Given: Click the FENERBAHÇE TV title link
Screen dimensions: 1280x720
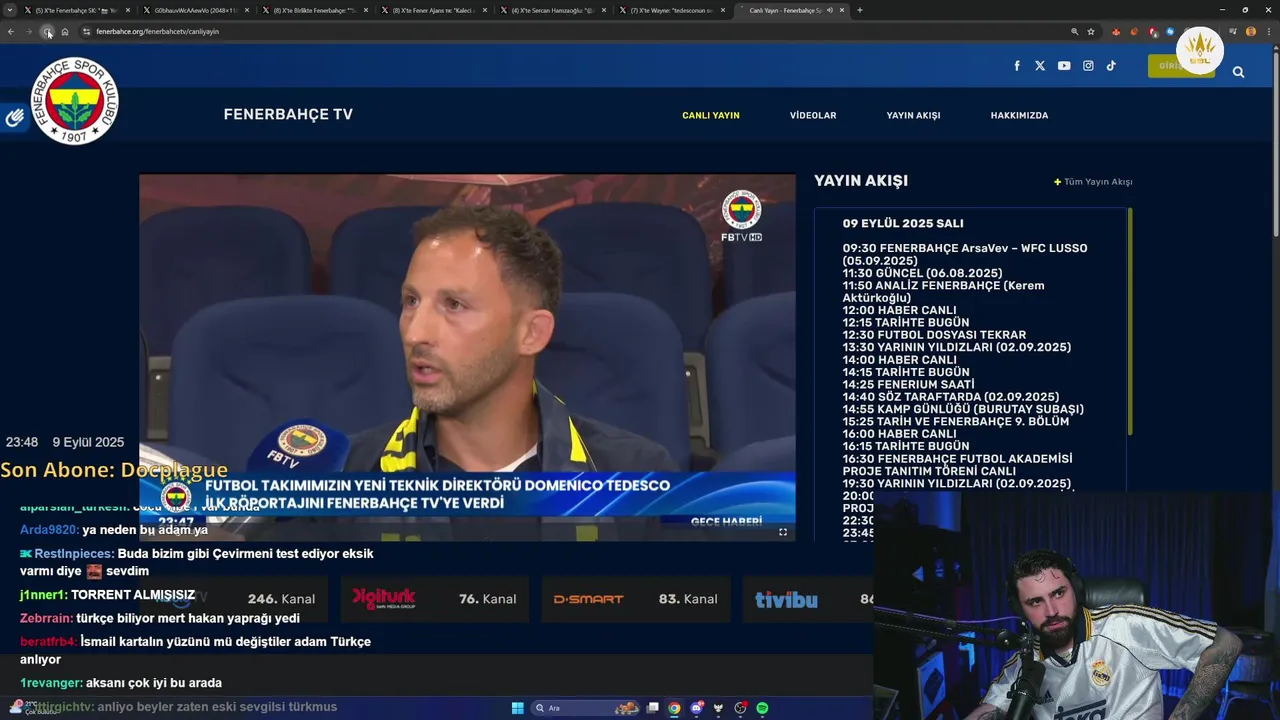Looking at the screenshot, I should 288,114.
